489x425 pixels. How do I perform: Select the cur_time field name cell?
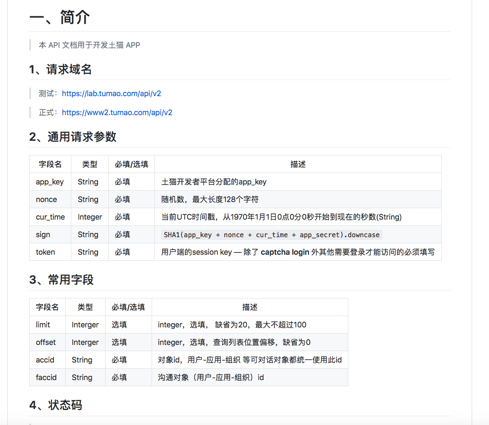click(x=50, y=217)
